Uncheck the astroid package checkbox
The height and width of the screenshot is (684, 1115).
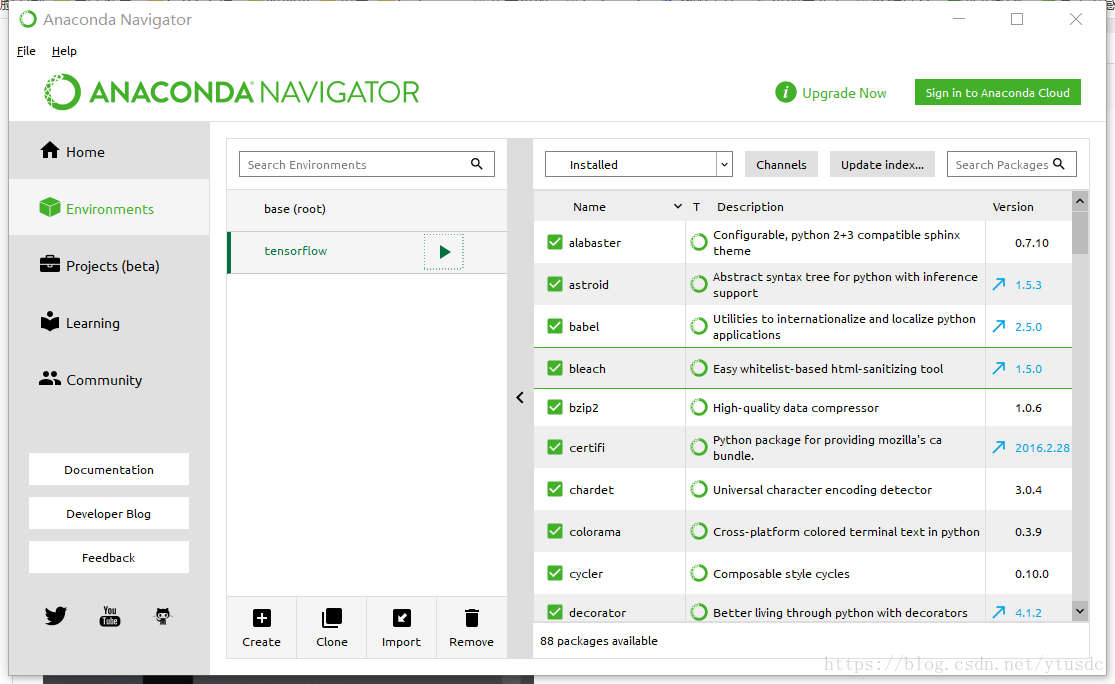point(555,284)
